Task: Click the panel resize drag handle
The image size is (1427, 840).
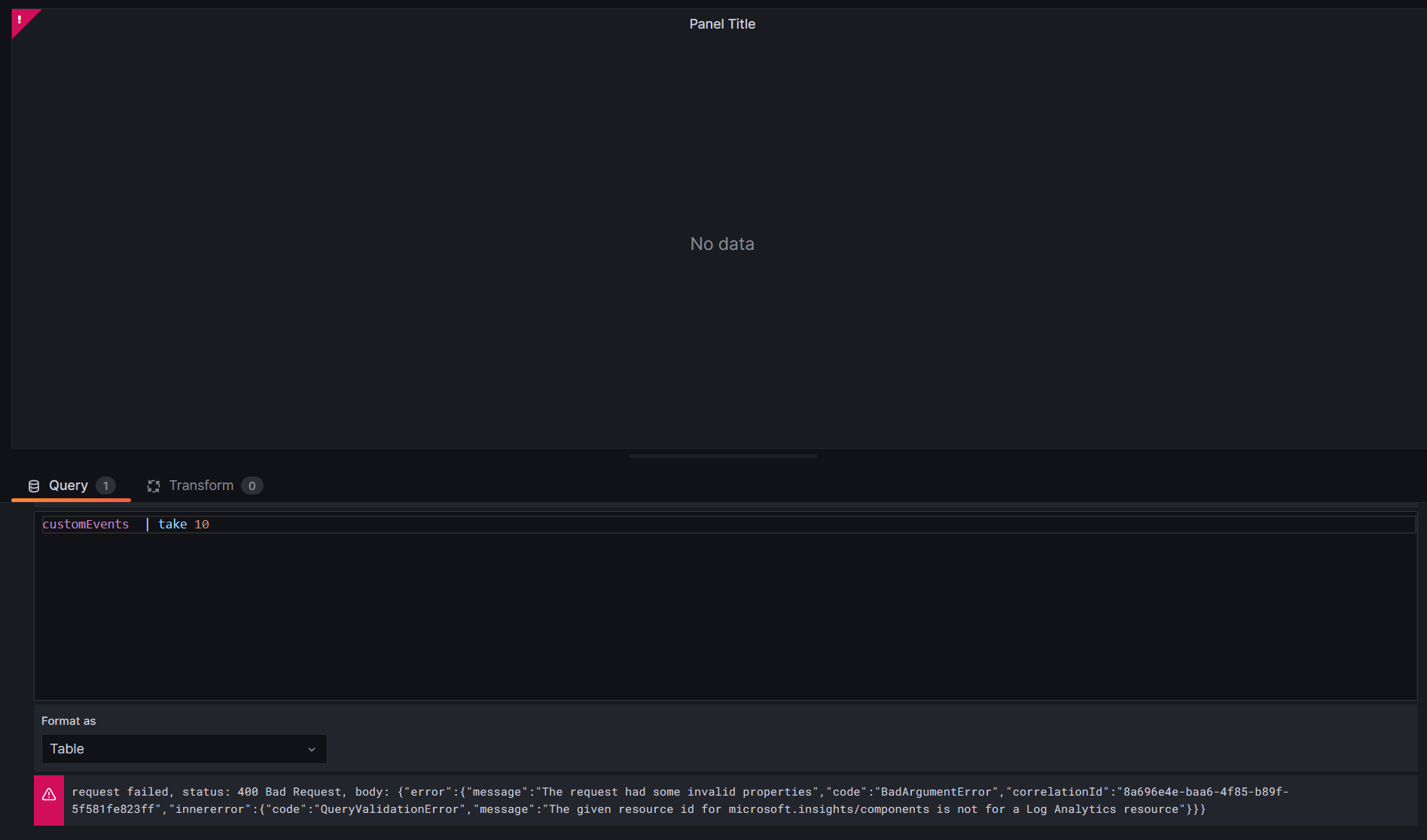Action: point(721,455)
